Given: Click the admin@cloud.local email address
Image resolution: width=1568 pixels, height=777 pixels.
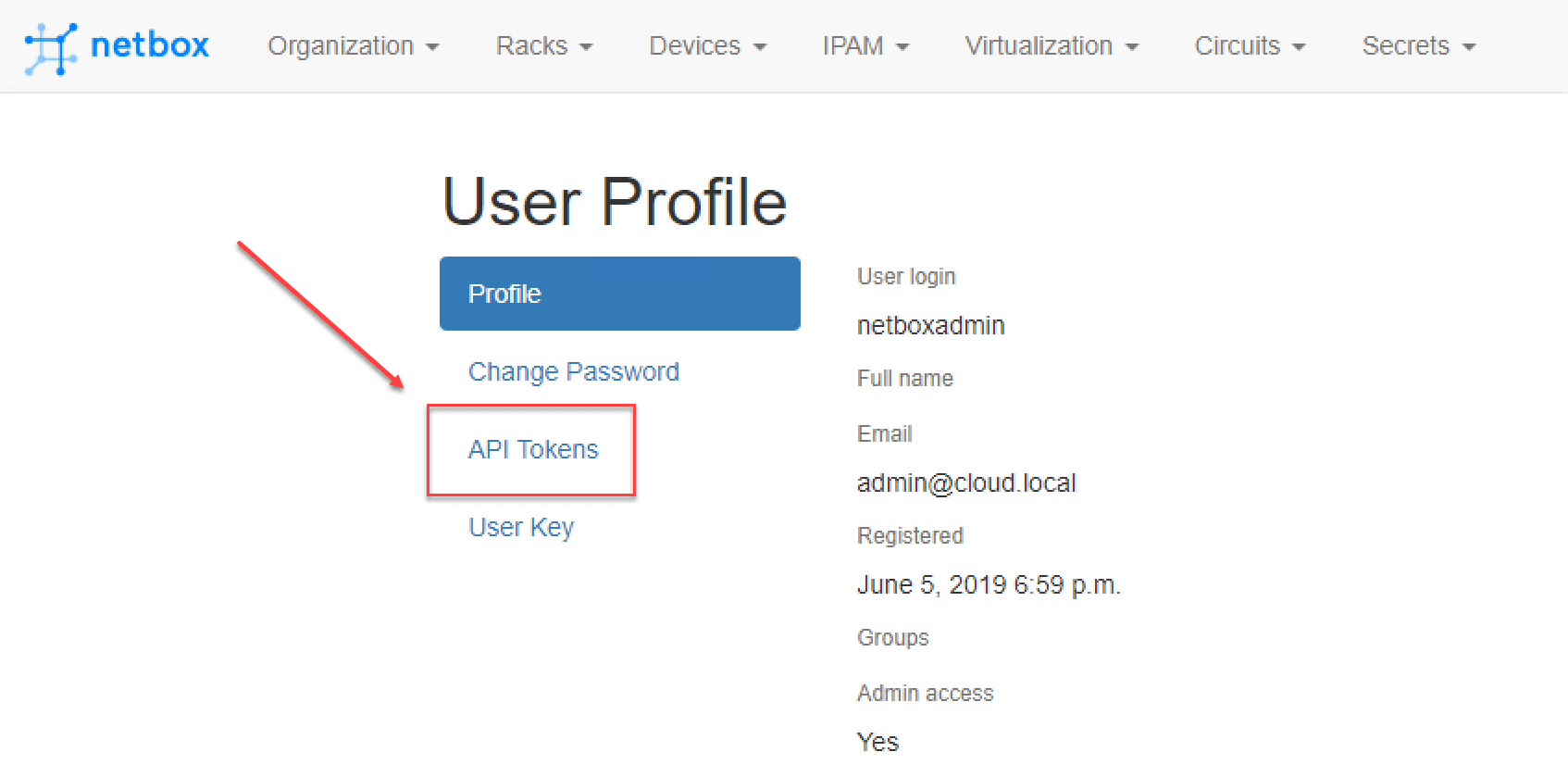Looking at the screenshot, I should tap(966, 483).
